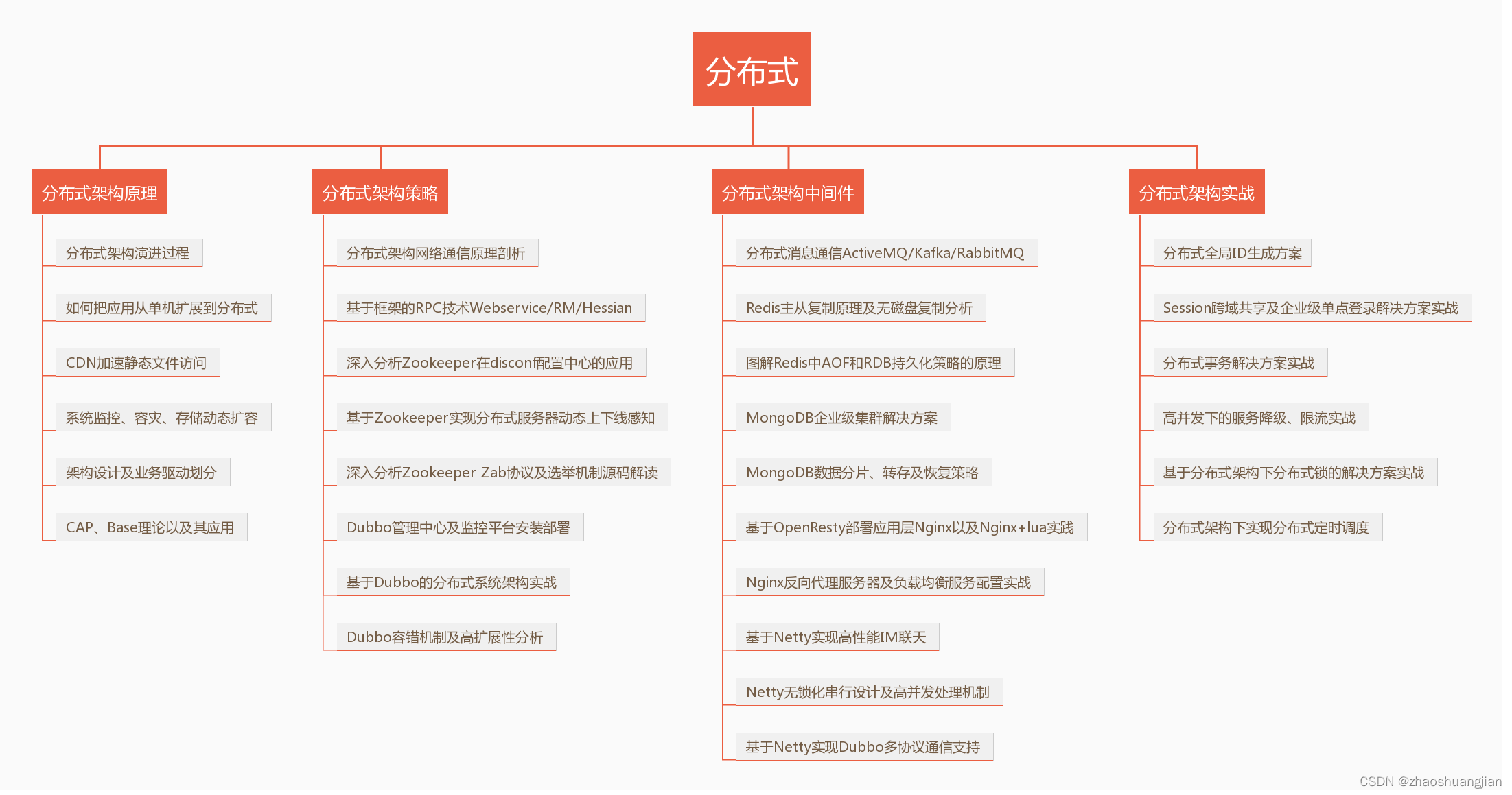The width and height of the screenshot is (1512, 795).
Task: Select the CDN加速静态文件访问 node
Action: pyautogui.click(x=135, y=362)
